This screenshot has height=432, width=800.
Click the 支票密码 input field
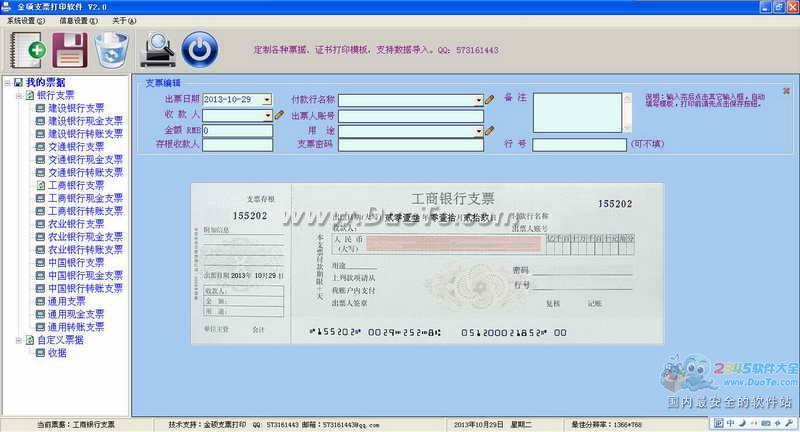pos(411,145)
